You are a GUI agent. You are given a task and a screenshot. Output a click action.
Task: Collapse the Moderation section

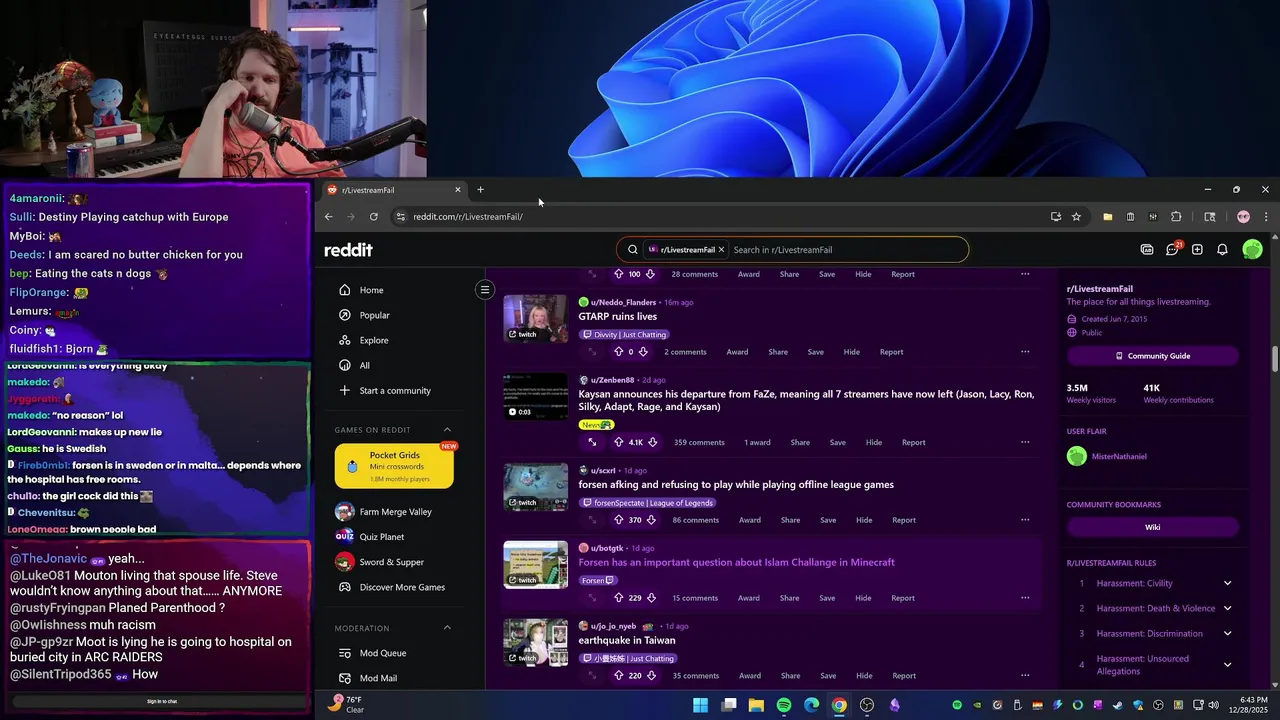coord(447,628)
